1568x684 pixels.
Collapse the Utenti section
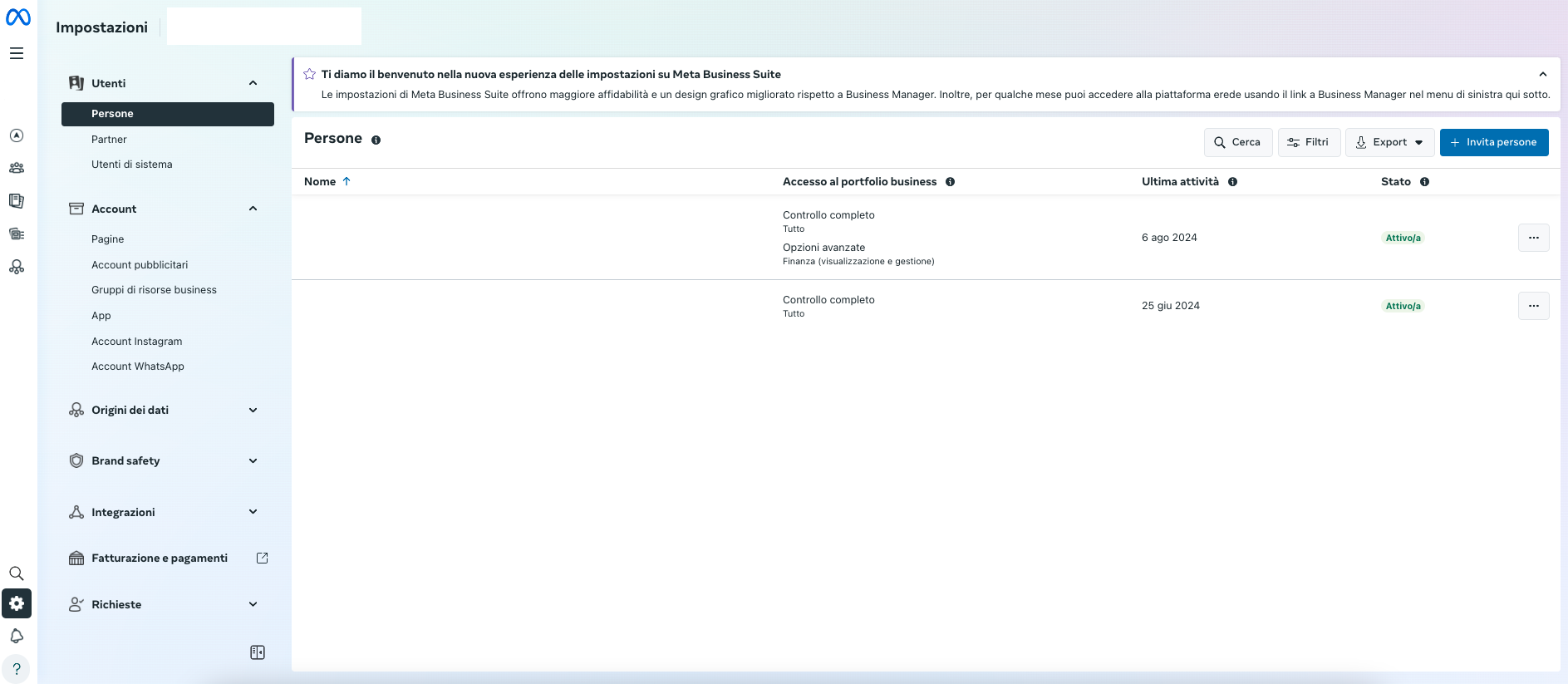(253, 83)
